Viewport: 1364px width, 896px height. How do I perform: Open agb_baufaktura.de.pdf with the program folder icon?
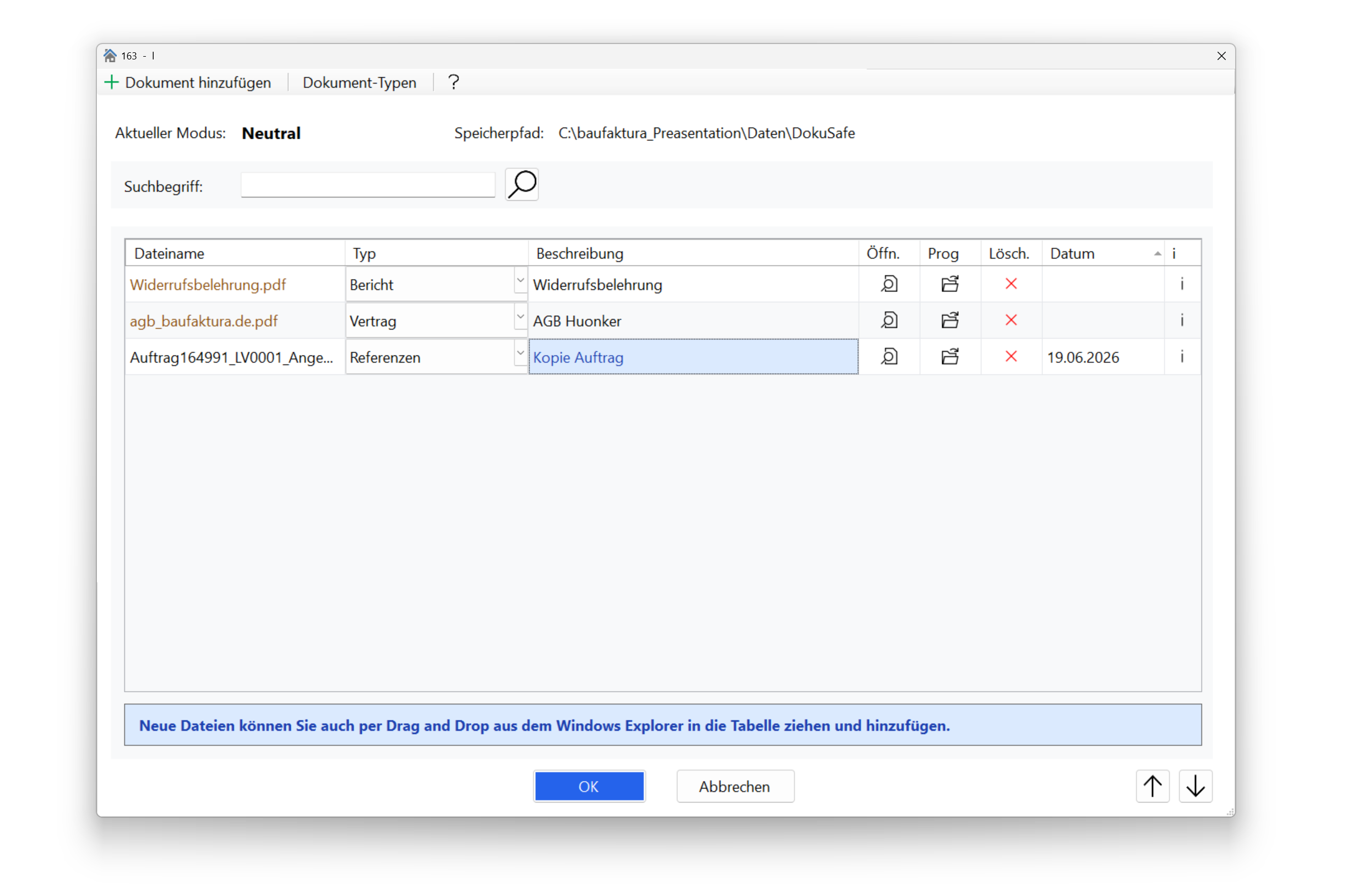coord(950,320)
